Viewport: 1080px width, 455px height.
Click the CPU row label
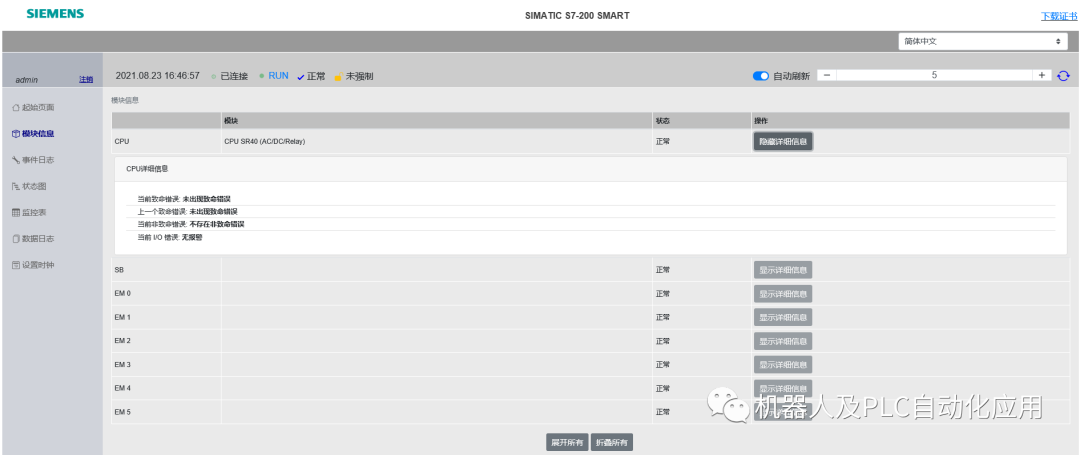[122, 142]
